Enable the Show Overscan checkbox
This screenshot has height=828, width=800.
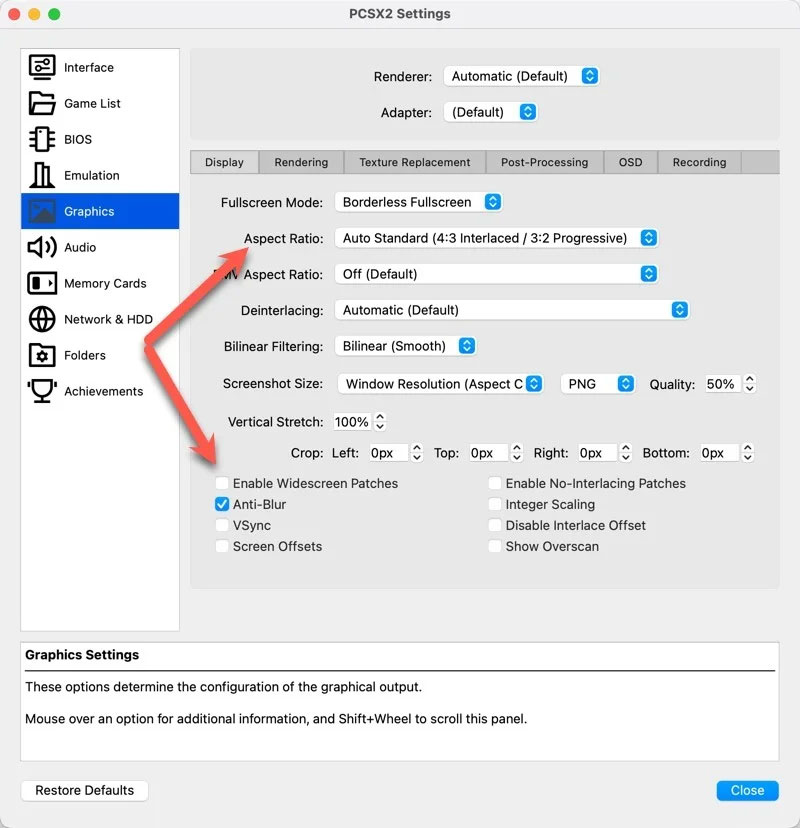pos(495,546)
